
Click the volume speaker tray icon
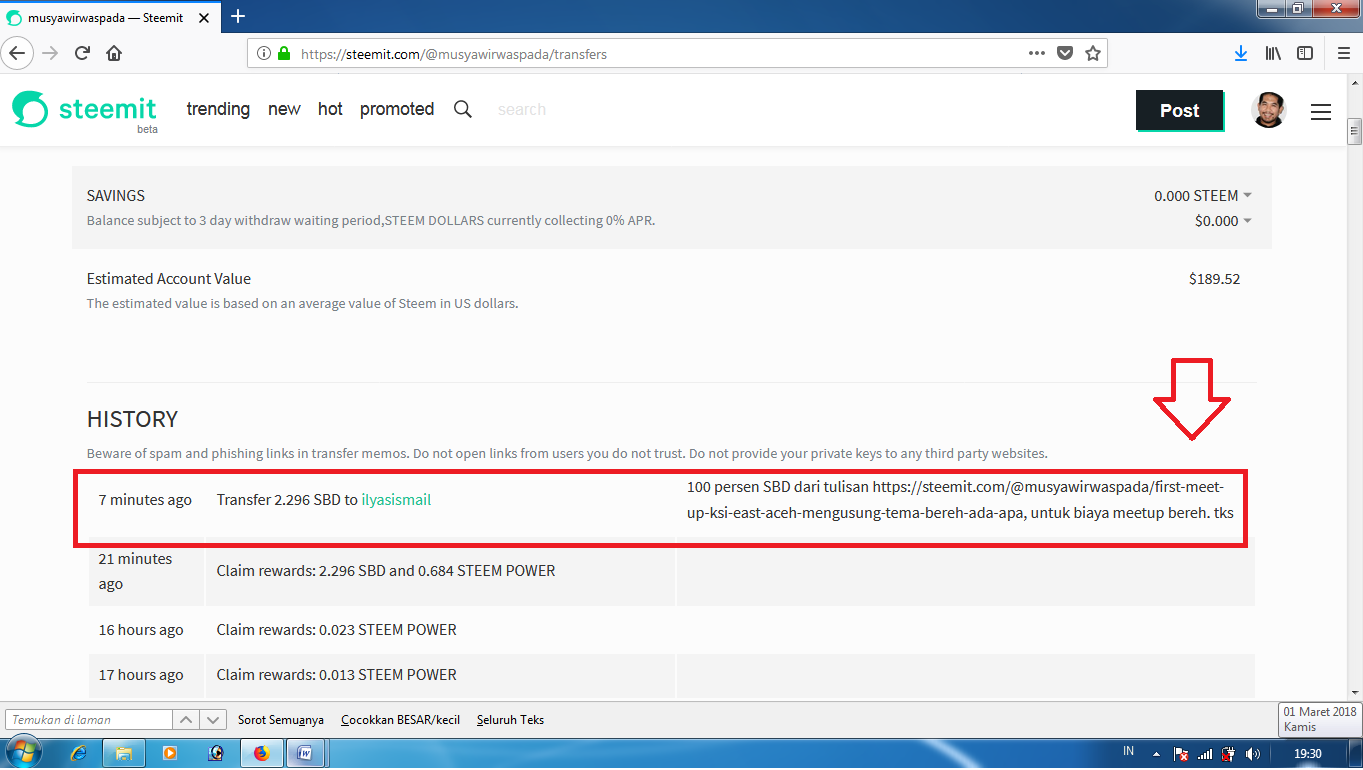point(1253,753)
